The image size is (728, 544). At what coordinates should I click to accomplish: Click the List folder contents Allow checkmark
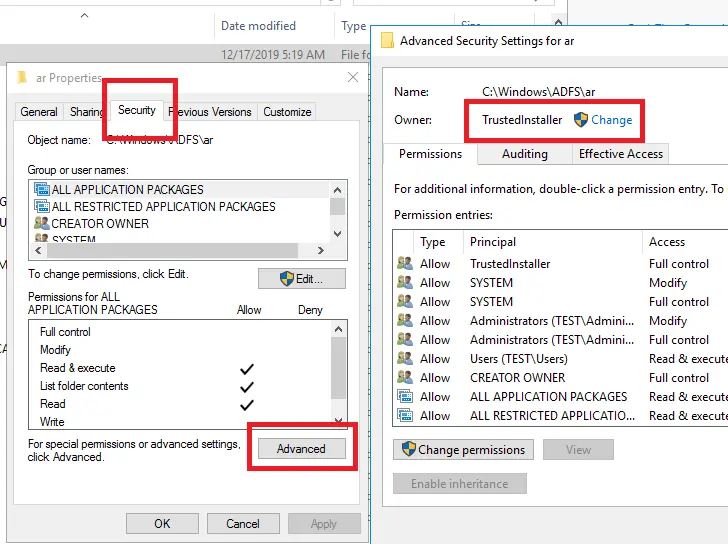coord(247,387)
